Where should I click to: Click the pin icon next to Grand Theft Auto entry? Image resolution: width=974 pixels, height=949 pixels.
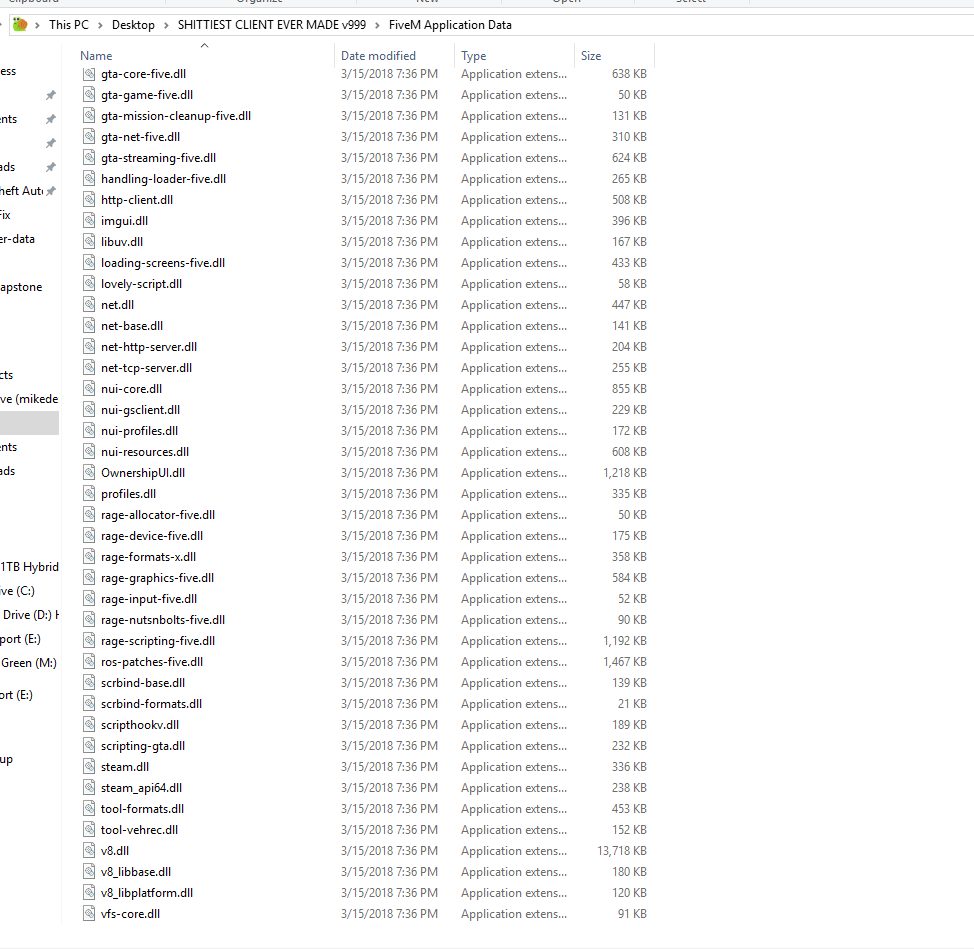click(x=51, y=191)
